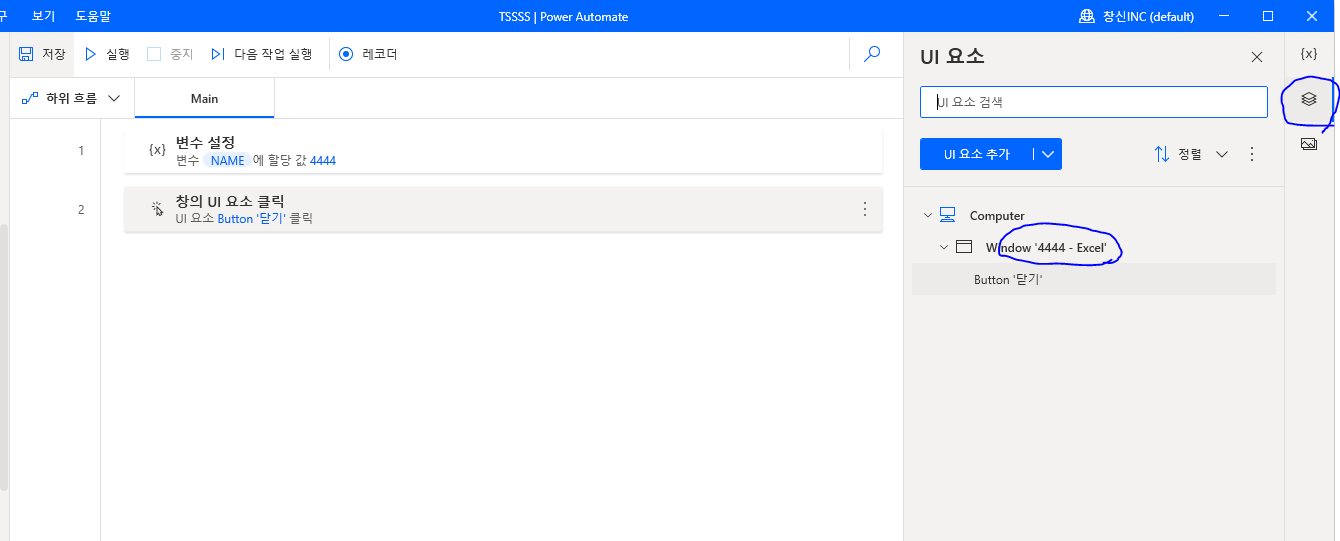Click line number 1 in the flow

click(x=81, y=150)
